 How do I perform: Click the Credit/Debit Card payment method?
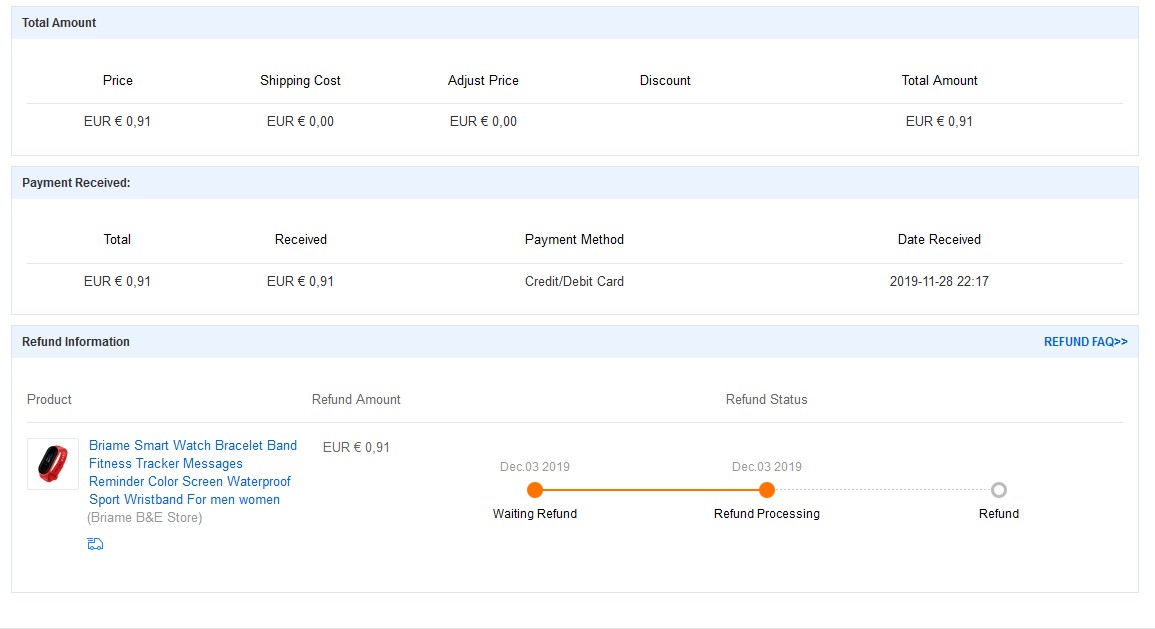coord(574,282)
